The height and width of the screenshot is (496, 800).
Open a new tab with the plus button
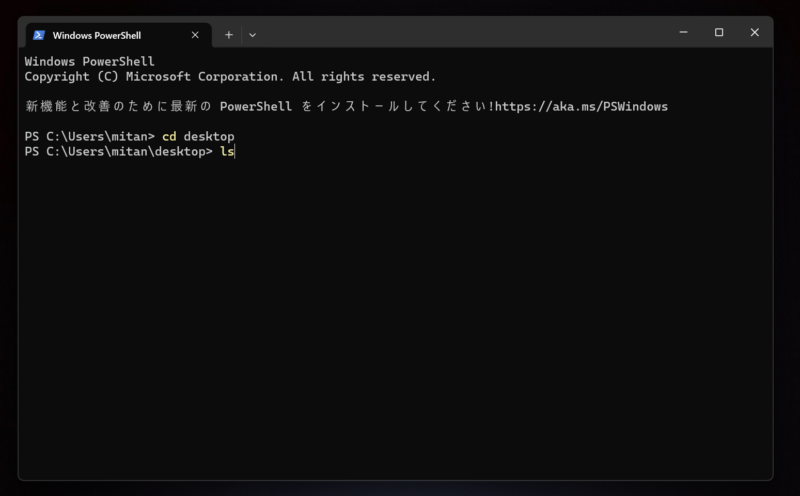click(229, 35)
